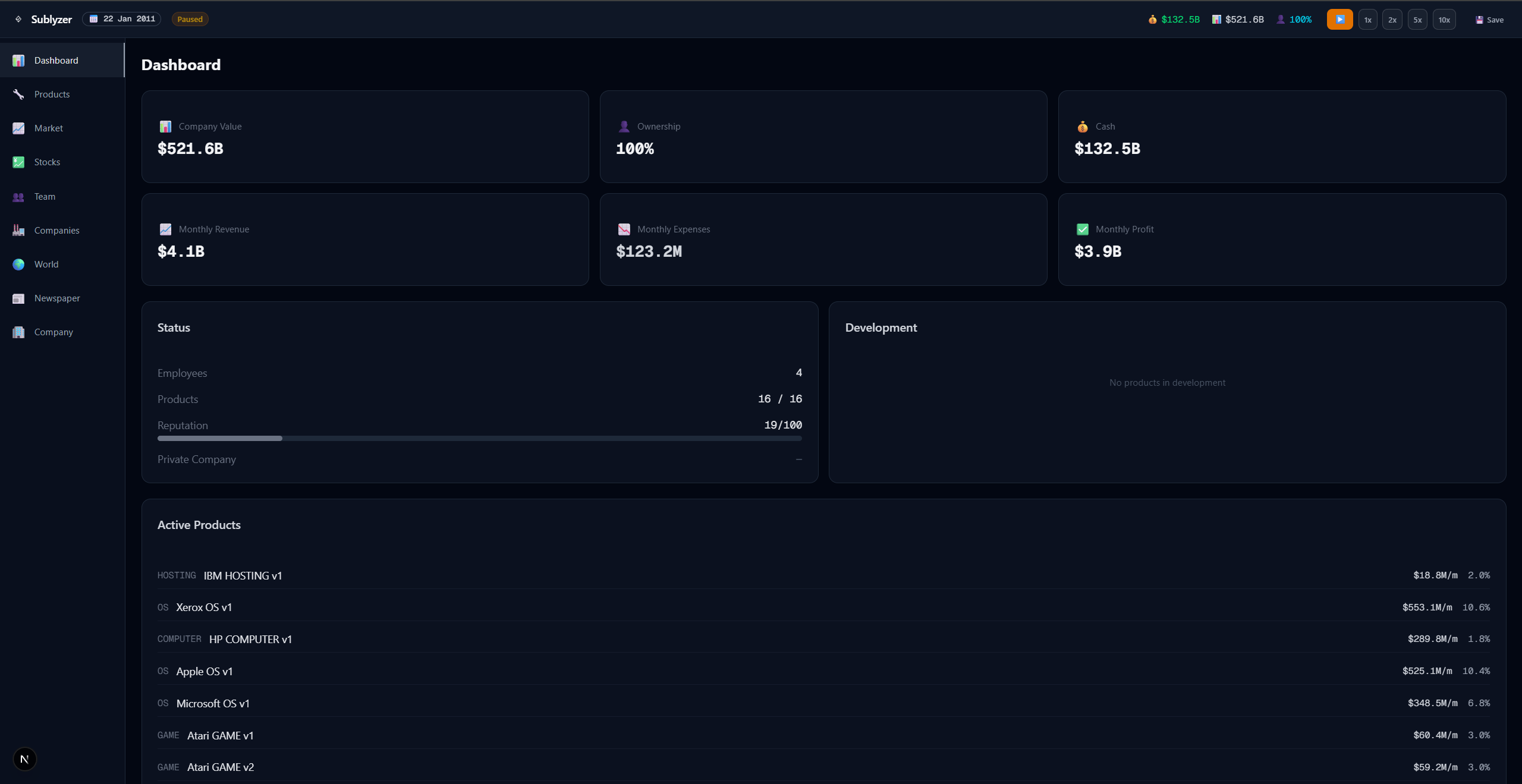Click the Dashboard bar chart sidebar icon
The height and width of the screenshot is (784, 1522).
coord(18,61)
